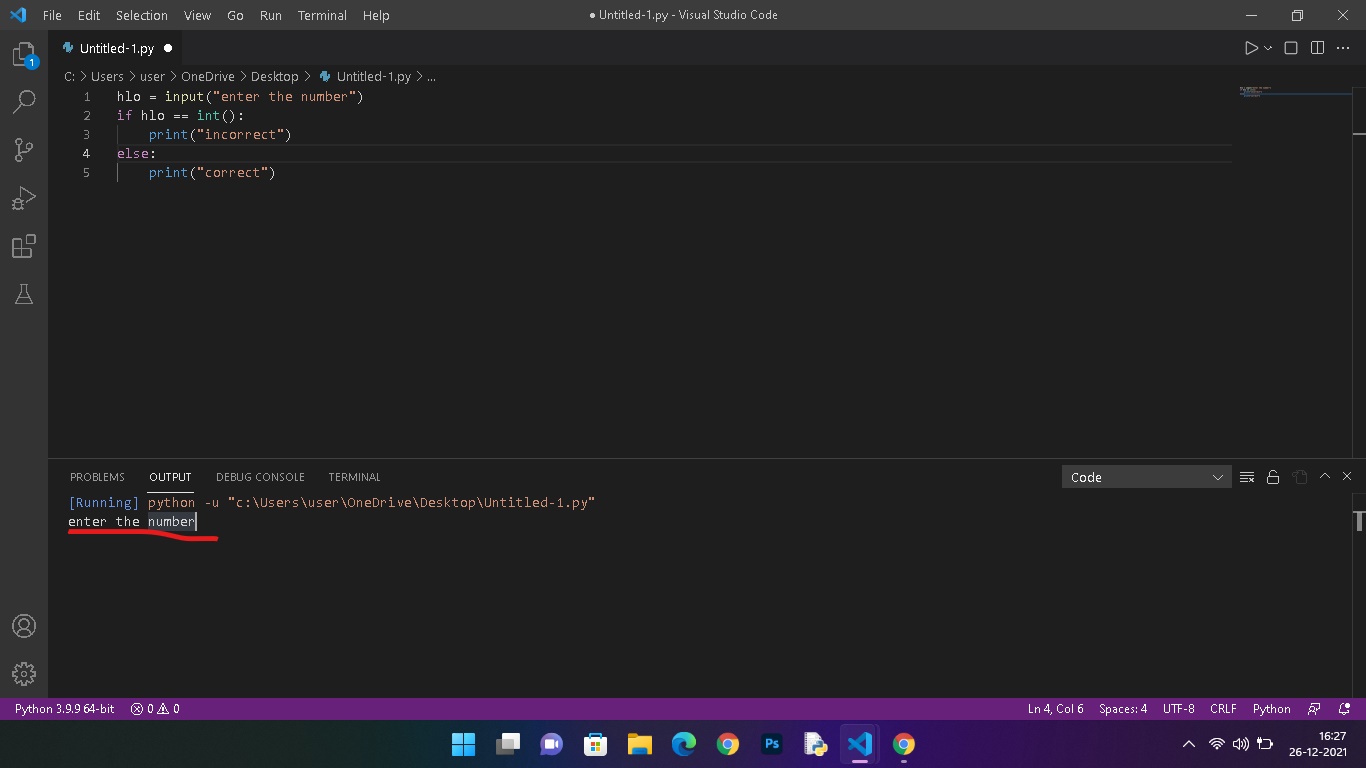This screenshot has height=768, width=1366.
Task: Open the Explorer view in the sidebar
Action: (24, 55)
